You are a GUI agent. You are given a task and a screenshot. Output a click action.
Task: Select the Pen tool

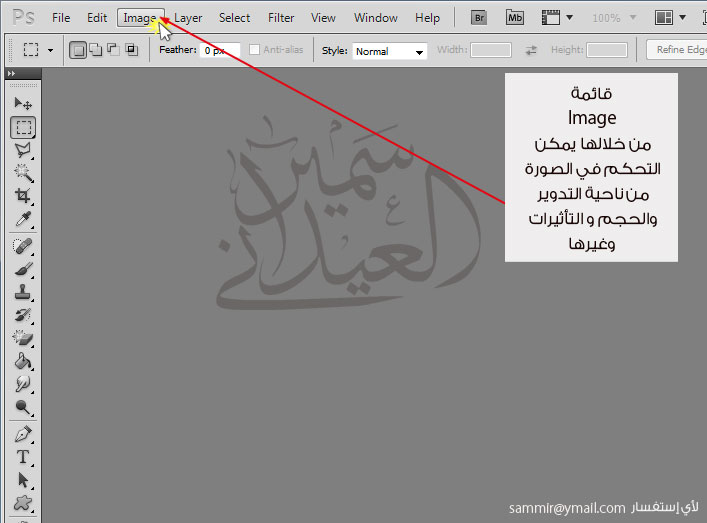23,434
